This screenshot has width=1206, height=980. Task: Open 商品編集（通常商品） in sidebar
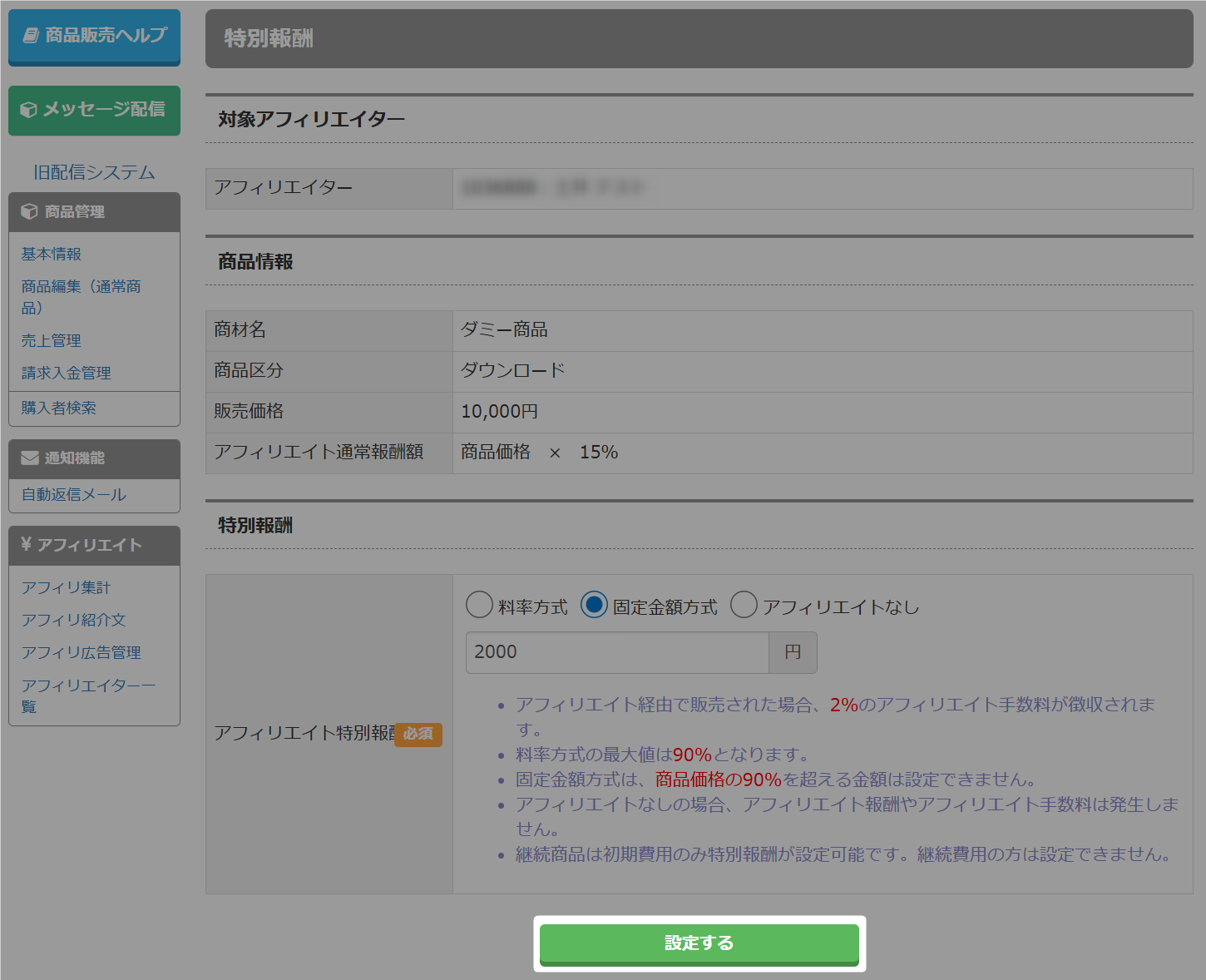click(81, 297)
